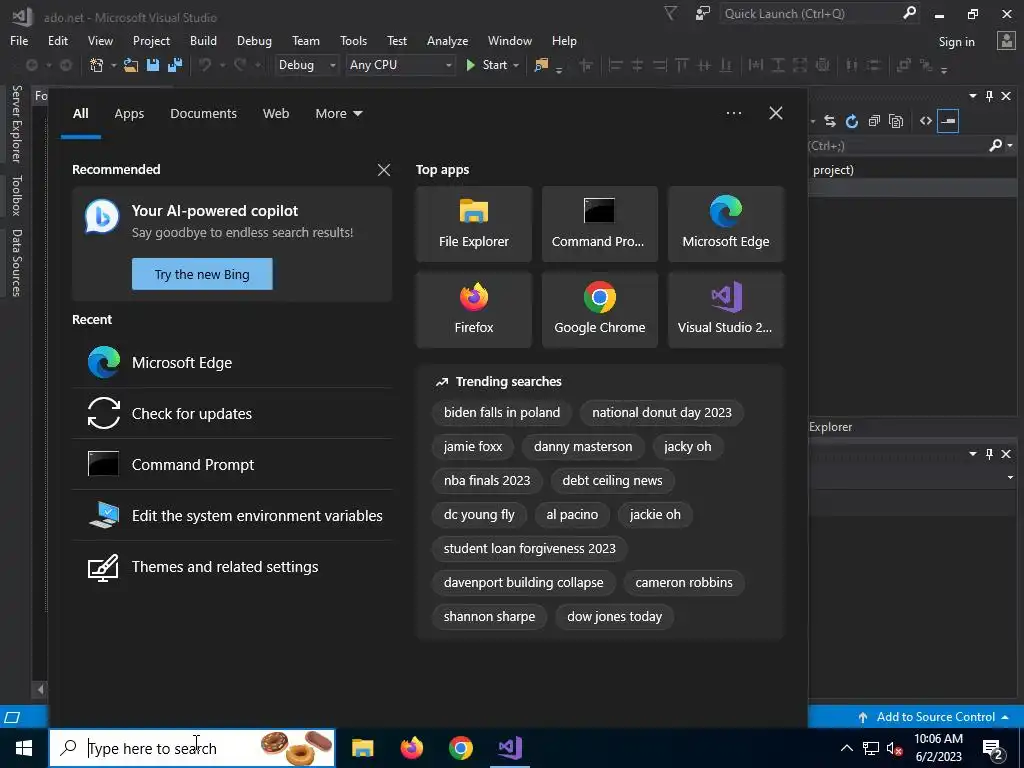This screenshot has height=768, width=1024.
Task: Open lower panel window position dropdown
Action: (x=973, y=453)
